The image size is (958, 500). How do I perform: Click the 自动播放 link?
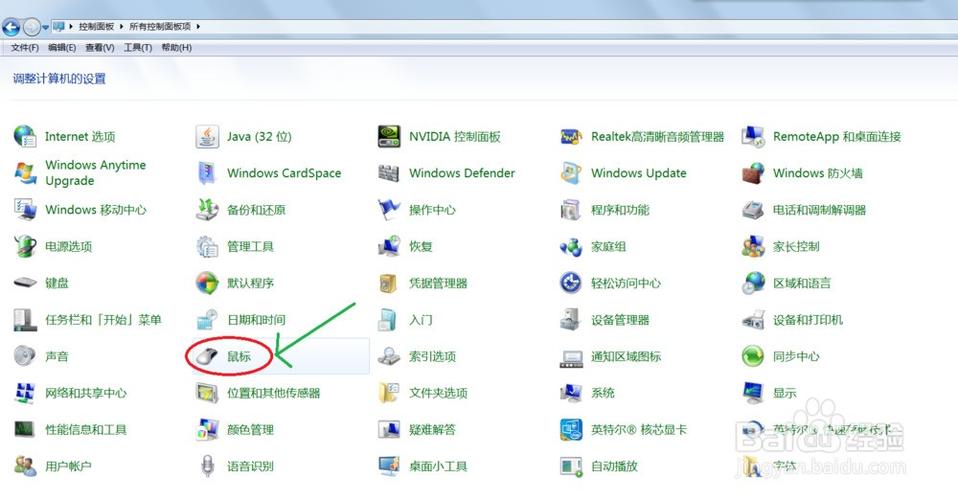pyautogui.click(x=614, y=466)
